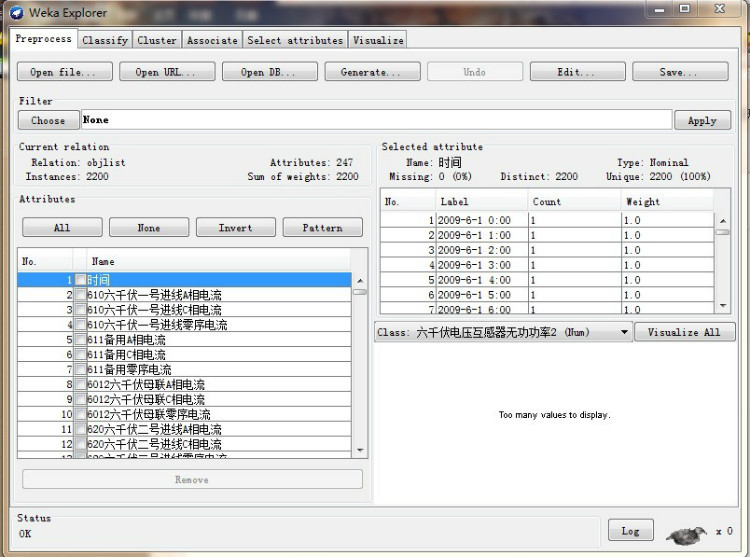Click the Visualize All button
Image resolution: width=750 pixels, height=557 pixels.
(x=684, y=332)
